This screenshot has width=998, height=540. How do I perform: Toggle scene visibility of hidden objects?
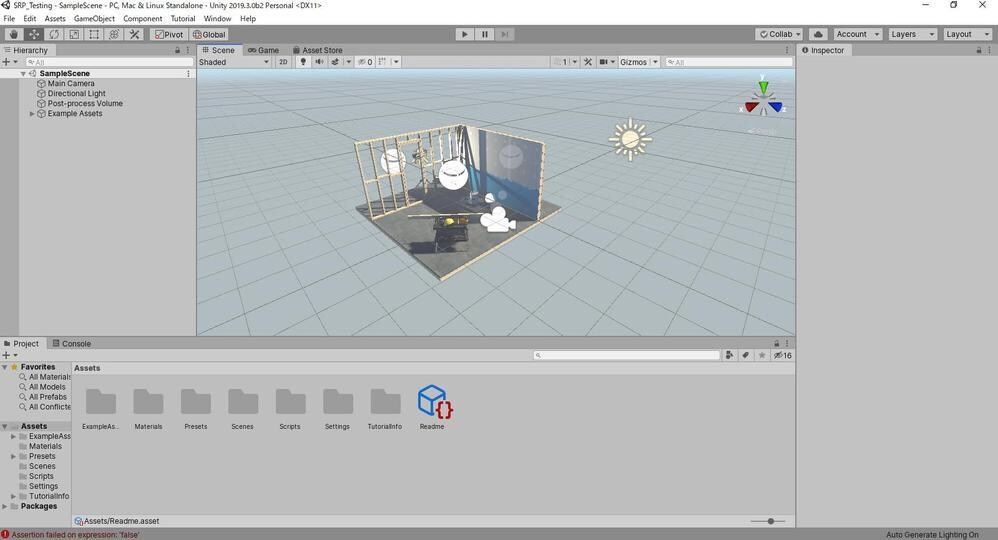[365, 62]
